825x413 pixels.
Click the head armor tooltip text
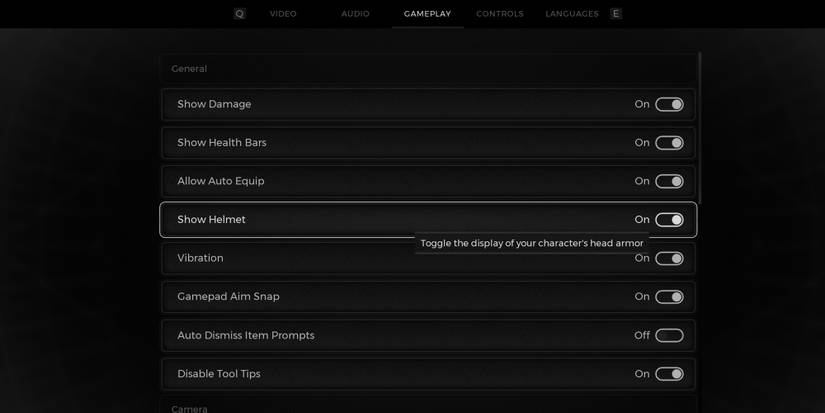point(532,243)
